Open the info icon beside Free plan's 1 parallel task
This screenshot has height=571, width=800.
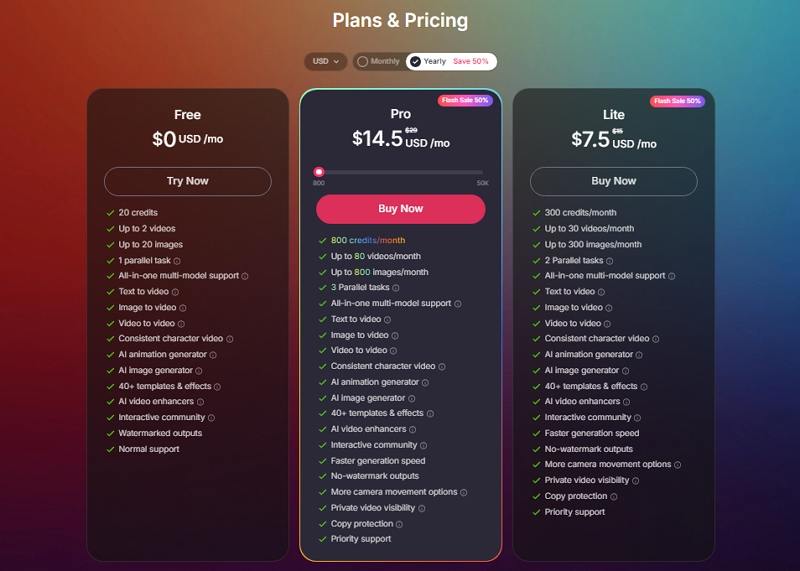177,261
